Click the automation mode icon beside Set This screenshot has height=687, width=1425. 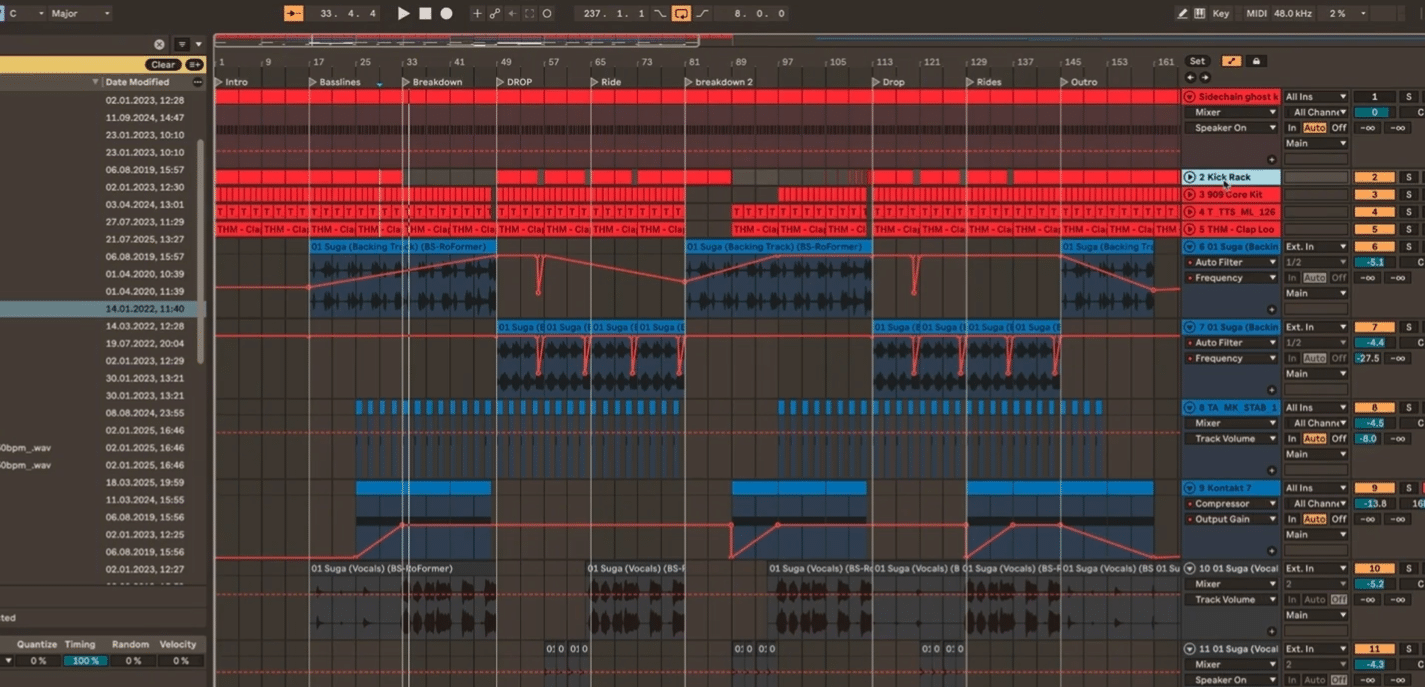tap(1232, 61)
